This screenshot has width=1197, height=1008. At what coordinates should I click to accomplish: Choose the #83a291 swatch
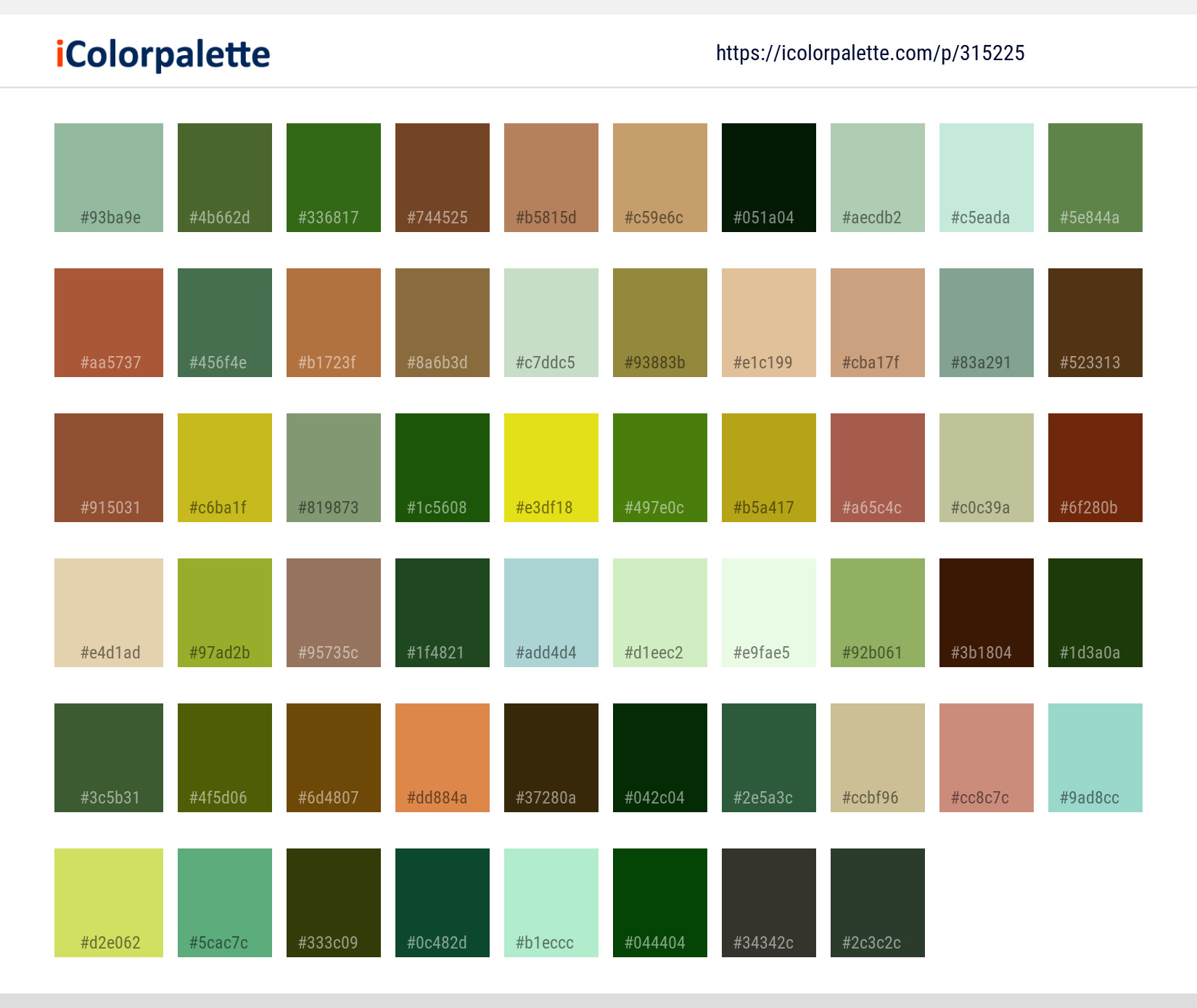987,323
